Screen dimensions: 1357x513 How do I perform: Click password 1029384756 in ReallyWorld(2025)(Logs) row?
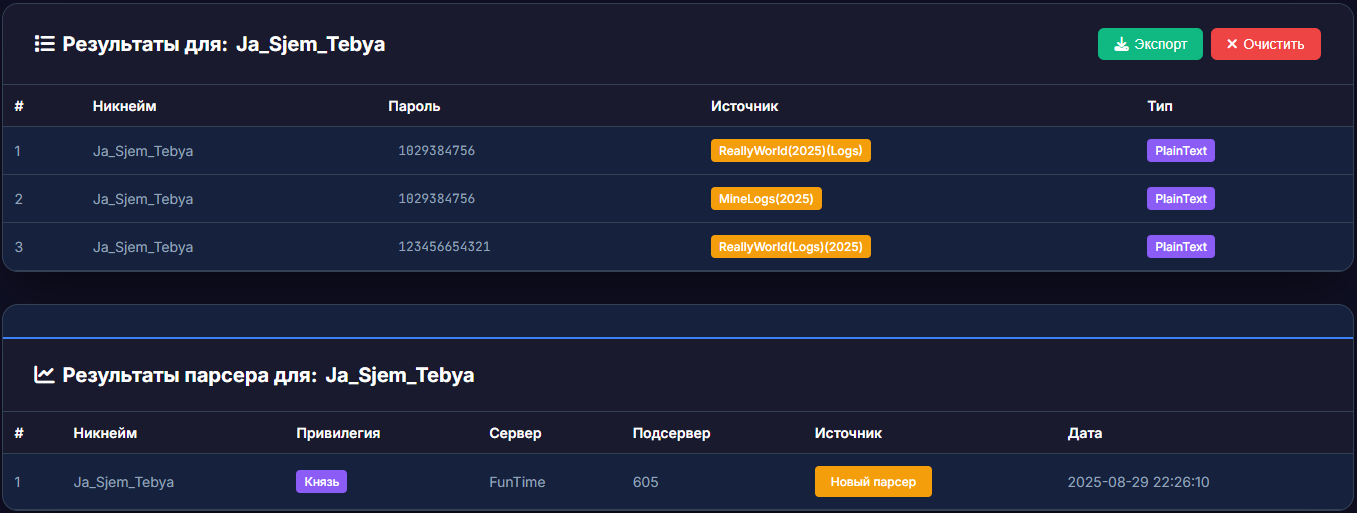[x=436, y=151]
